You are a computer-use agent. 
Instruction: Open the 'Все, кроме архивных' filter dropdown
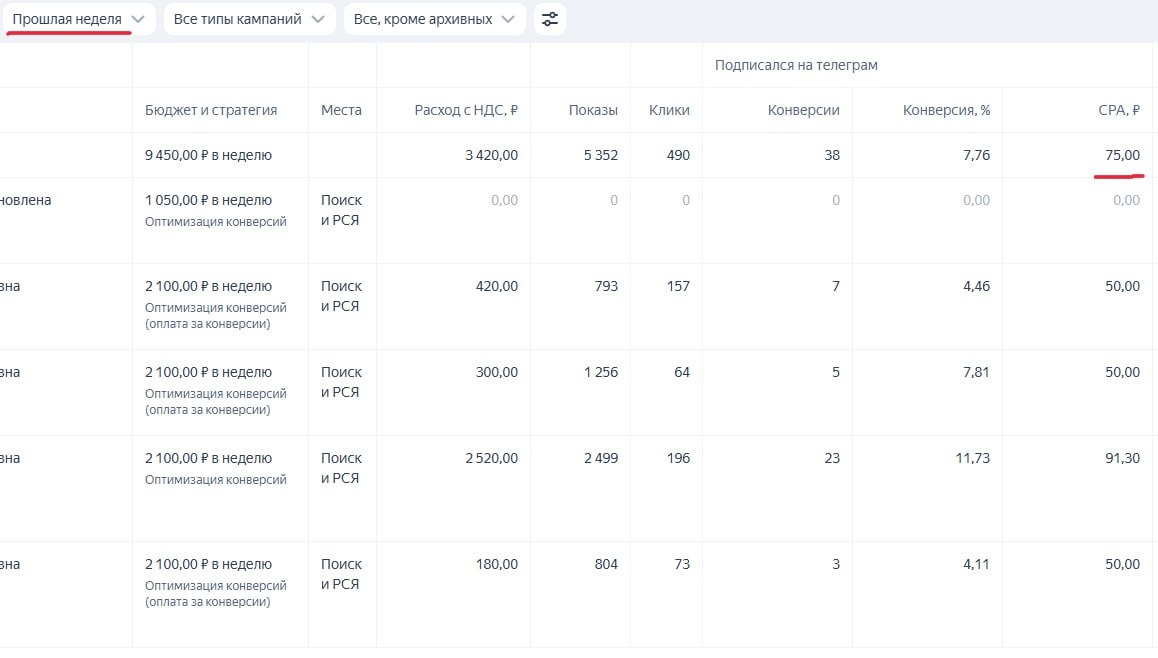tap(434, 19)
